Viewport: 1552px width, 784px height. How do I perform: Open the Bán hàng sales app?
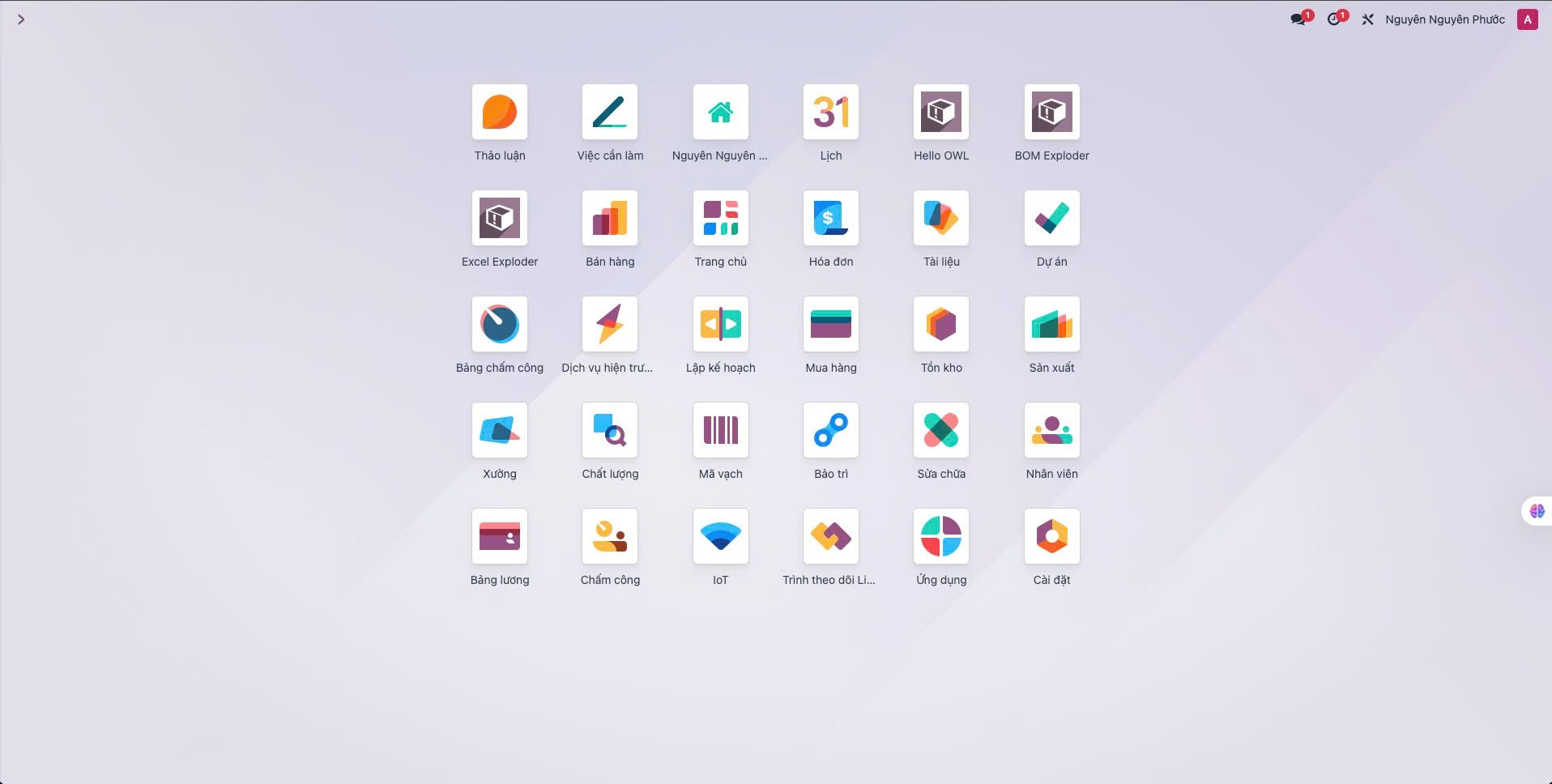pos(609,219)
